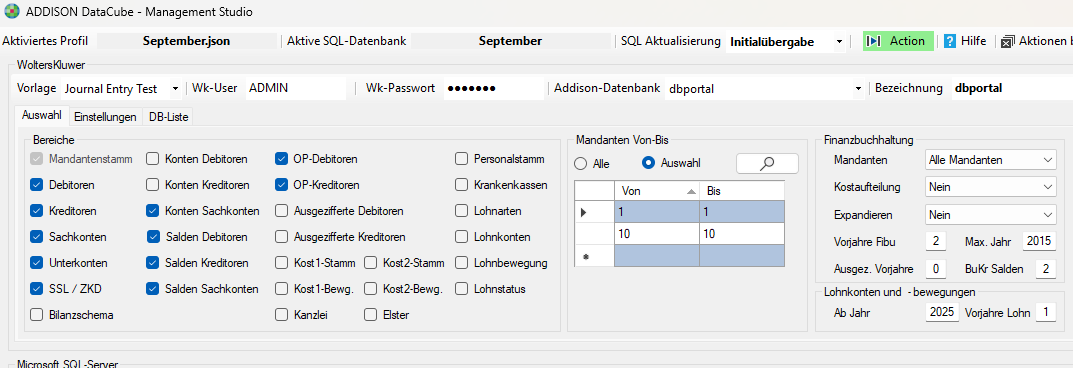Check the Personalstamm checkbox
The width and height of the screenshot is (1073, 368).
click(461, 159)
